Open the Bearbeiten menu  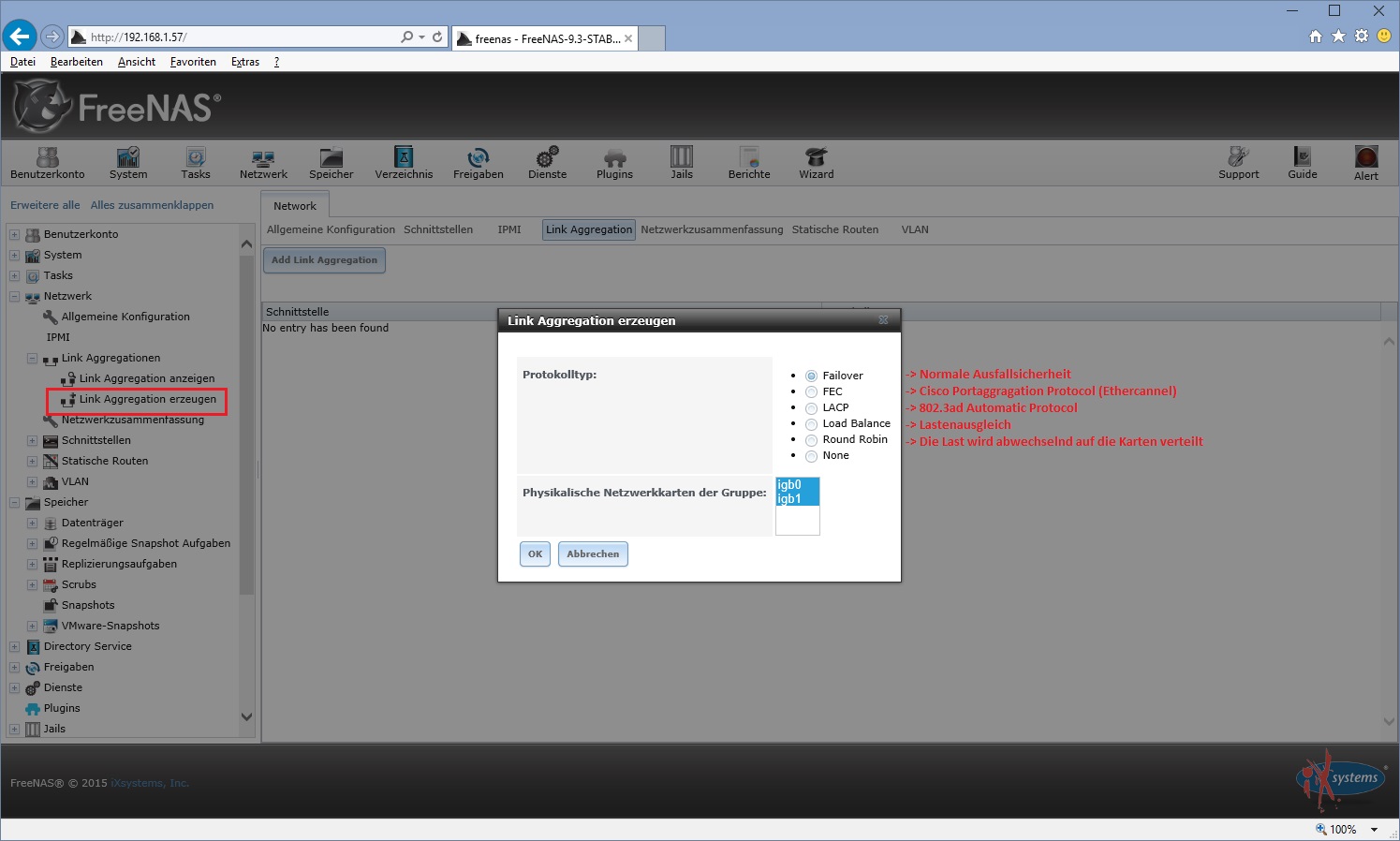[x=77, y=62]
